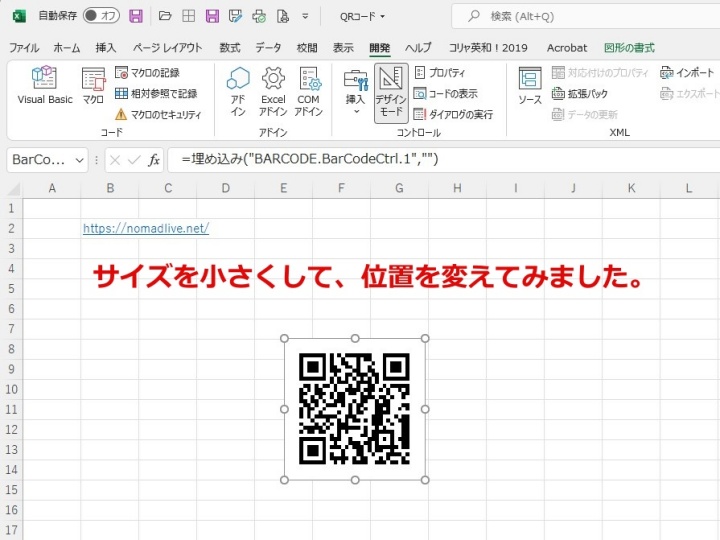Switch to the 数式 tab
720x540 pixels.
pos(230,48)
